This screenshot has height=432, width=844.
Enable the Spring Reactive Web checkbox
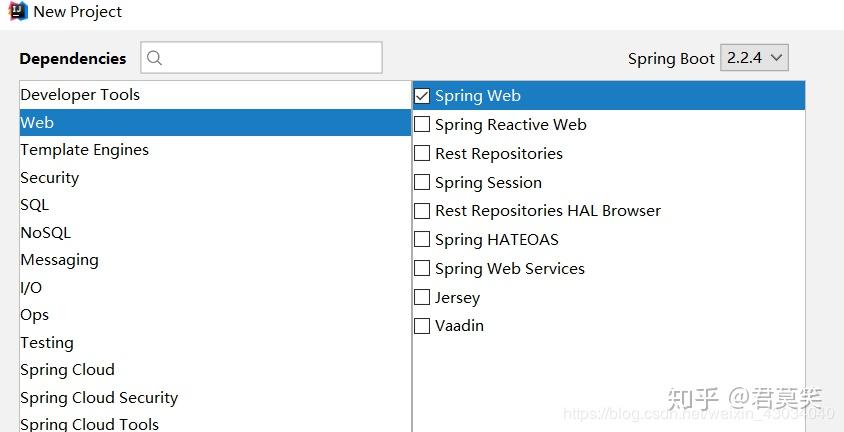coord(422,125)
